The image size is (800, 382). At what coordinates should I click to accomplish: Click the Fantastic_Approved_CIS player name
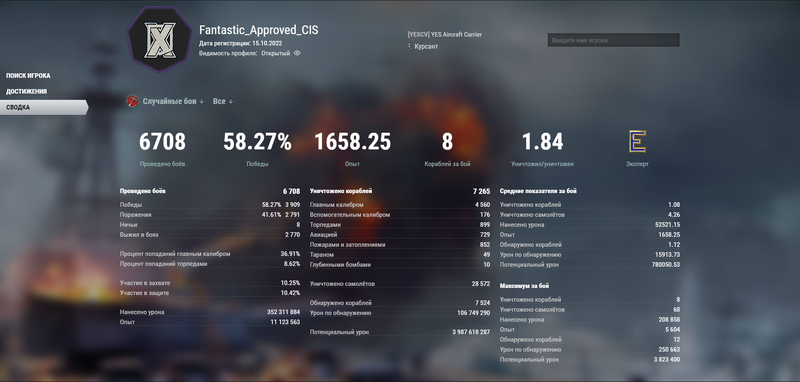[258, 30]
